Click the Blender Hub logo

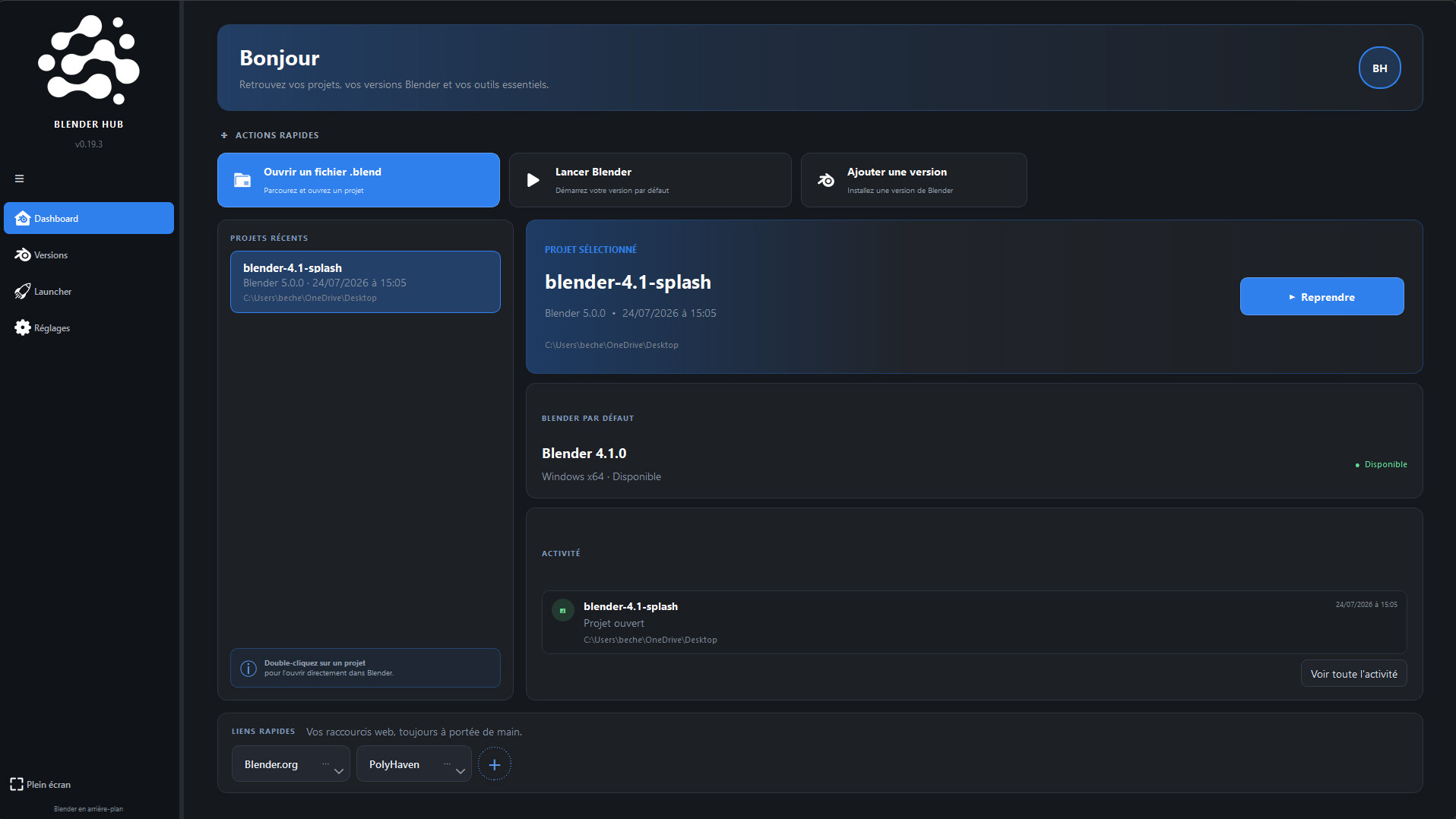pos(89,59)
